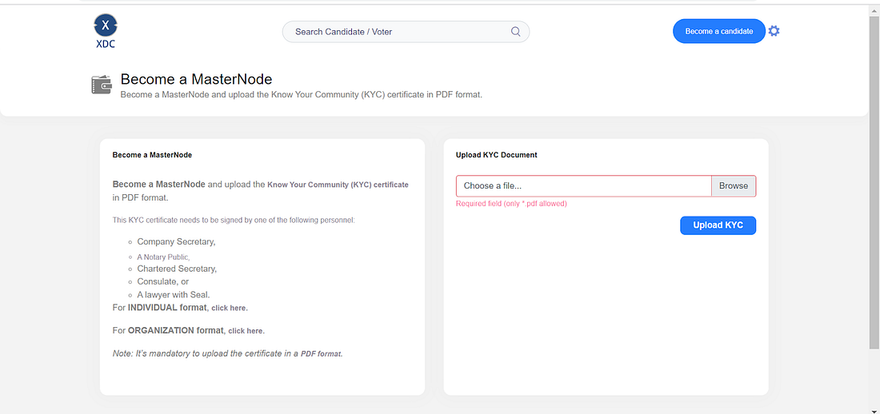This screenshot has height=414, width=880.
Task: Click the mandatory PDF format note
Action: [227, 354]
